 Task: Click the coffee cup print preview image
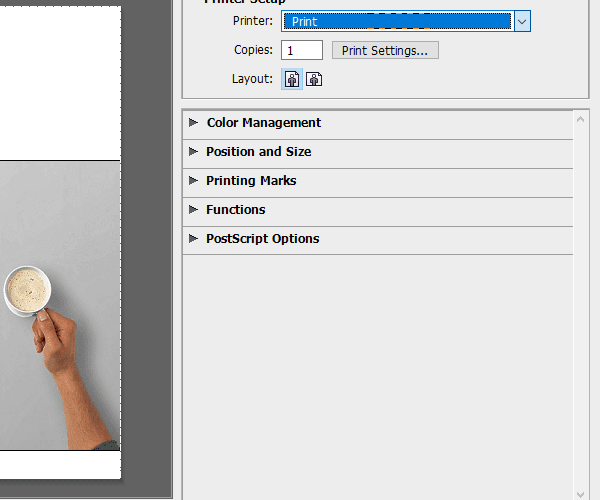tap(60, 306)
